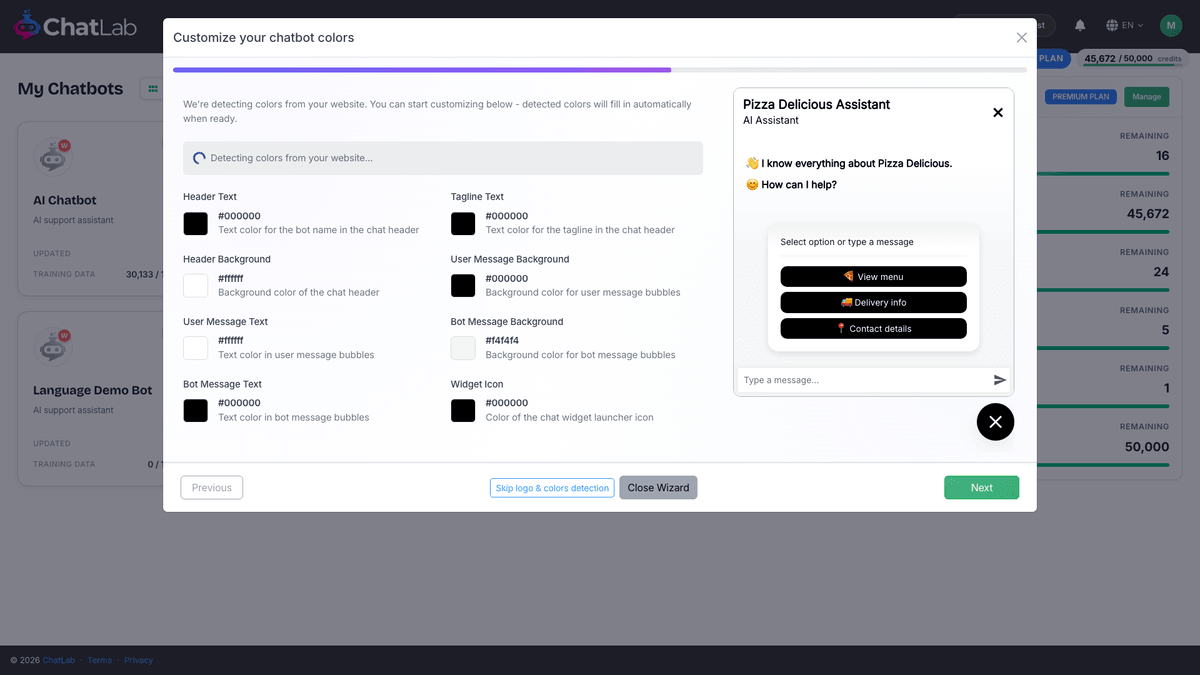Image resolution: width=1200 pixels, height=675 pixels.
Task: Click the notifications bell icon
Action: (1080, 25)
